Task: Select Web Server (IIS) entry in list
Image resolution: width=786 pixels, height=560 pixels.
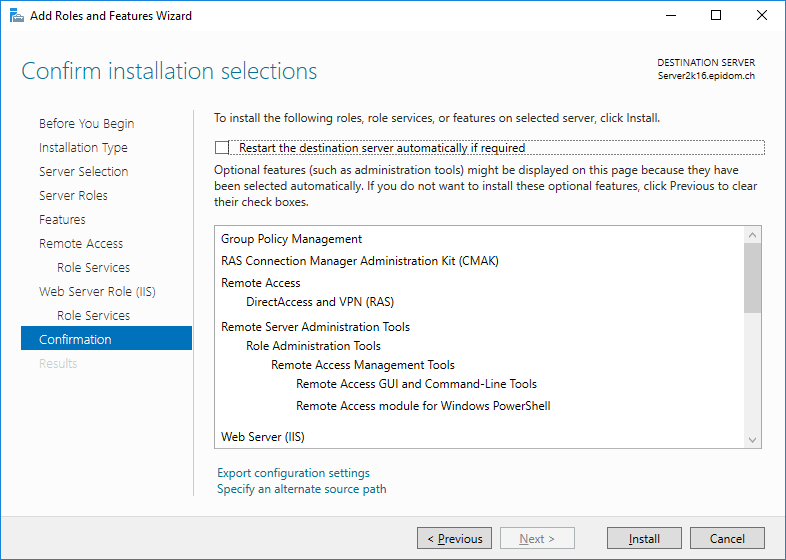Action: [x=263, y=437]
